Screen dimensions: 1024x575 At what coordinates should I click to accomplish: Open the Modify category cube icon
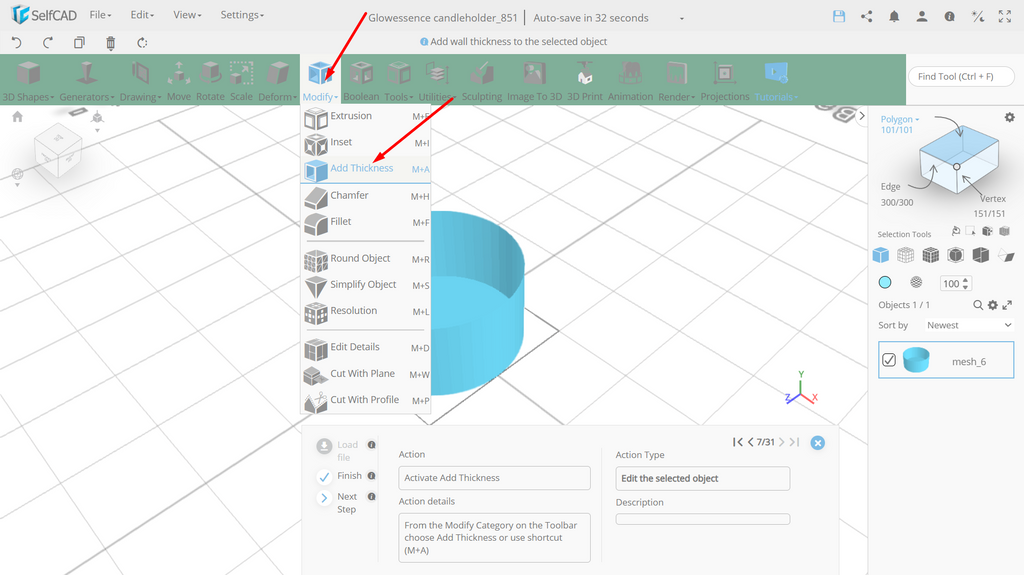pos(320,73)
